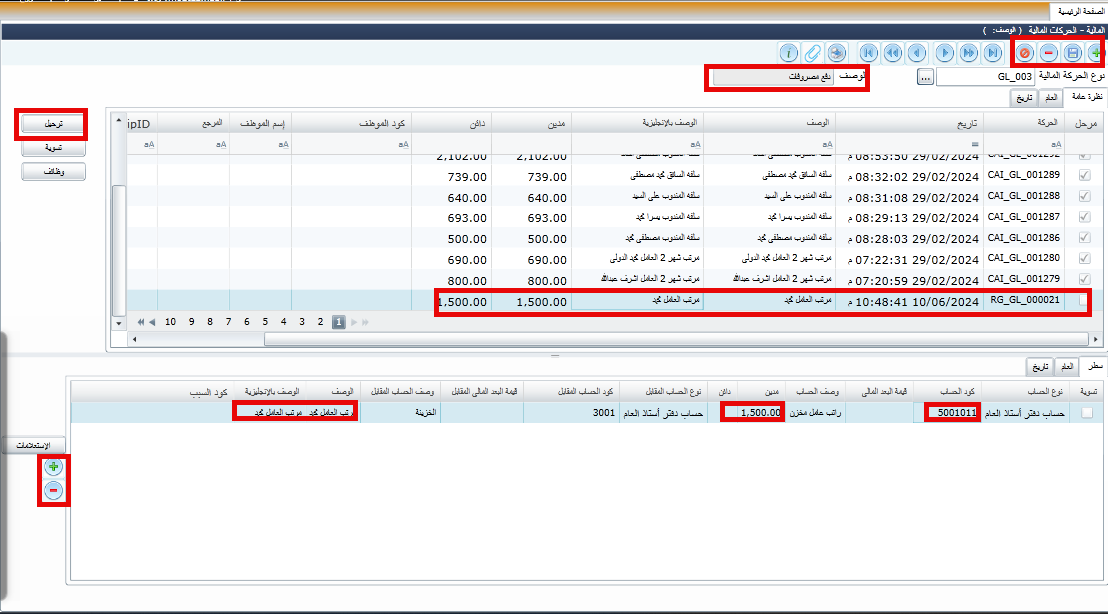Click the red minus delete-record toolbar icon
Image resolution: width=1108 pixels, height=614 pixels.
tap(1047, 52)
